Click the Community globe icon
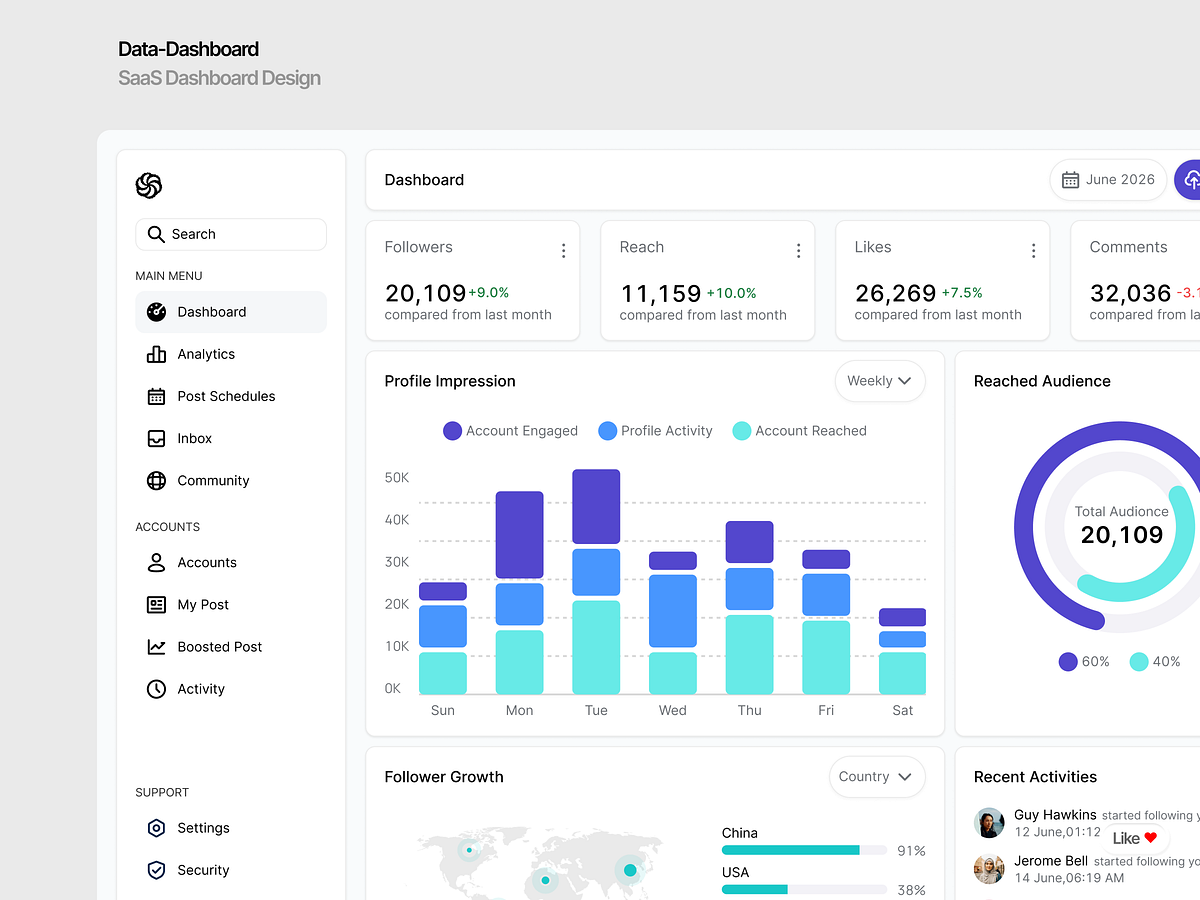Image resolution: width=1200 pixels, height=900 pixels. click(x=156, y=480)
